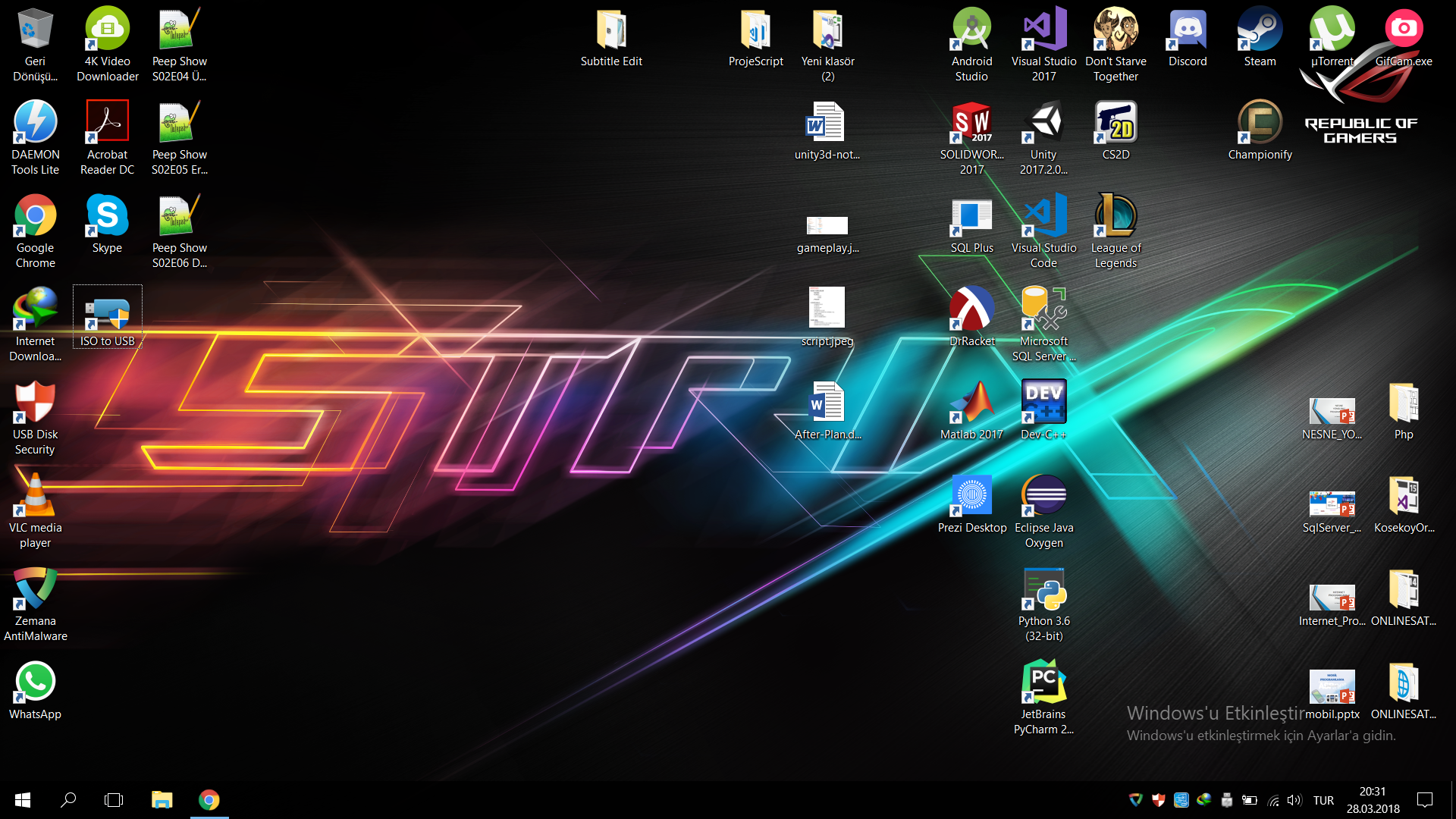The width and height of the screenshot is (1456, 819).
Task: Open File Explorer from taskbar
Action: click(x=162, y=800)
